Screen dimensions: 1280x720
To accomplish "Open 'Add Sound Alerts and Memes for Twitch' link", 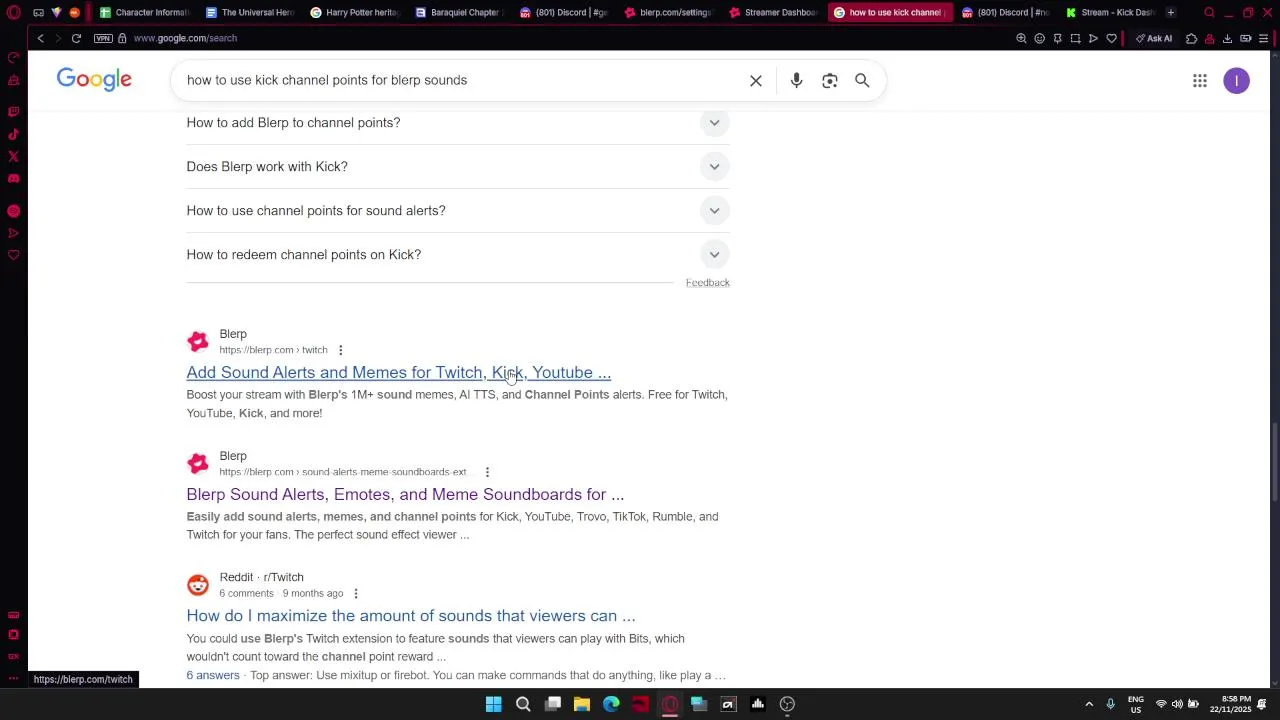I will tap(398, 372).
